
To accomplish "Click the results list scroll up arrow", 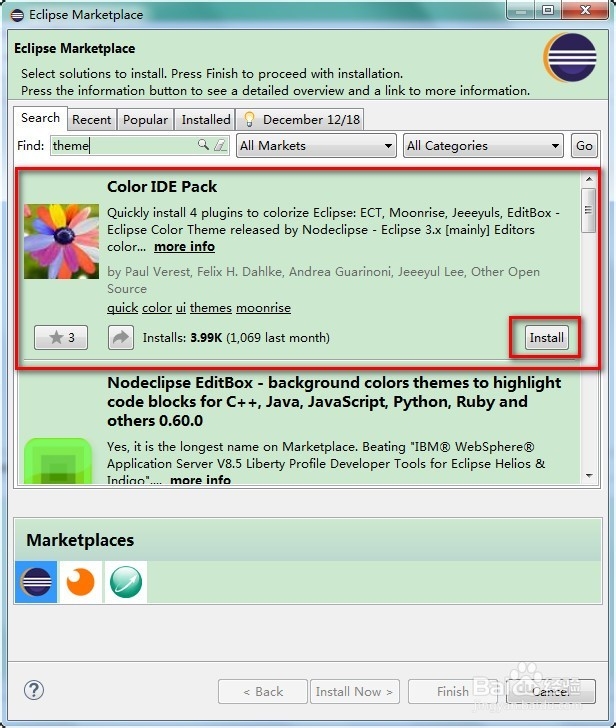I will (589, 179).
